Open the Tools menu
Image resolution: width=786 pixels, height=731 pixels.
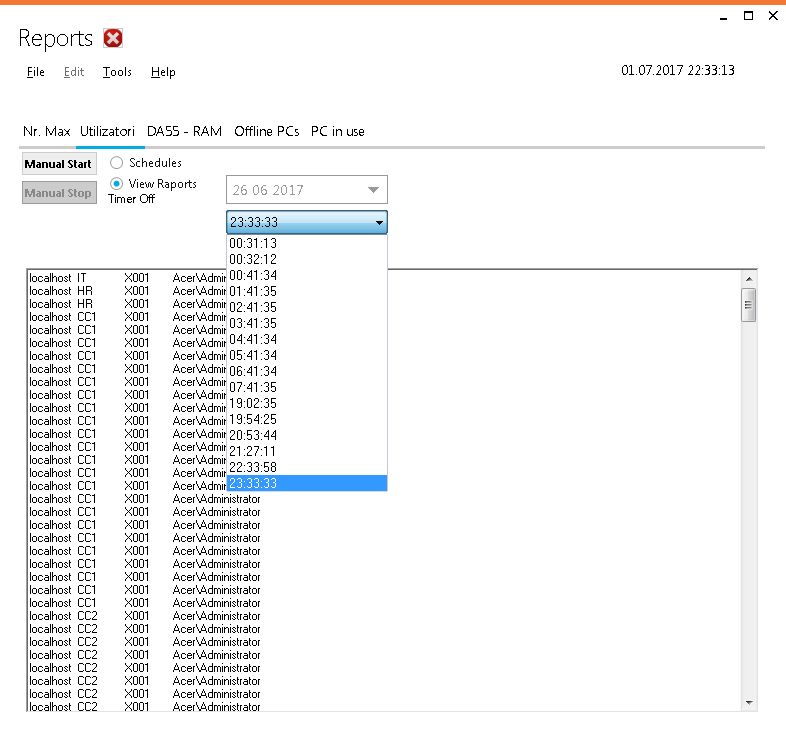click(117, 72)
